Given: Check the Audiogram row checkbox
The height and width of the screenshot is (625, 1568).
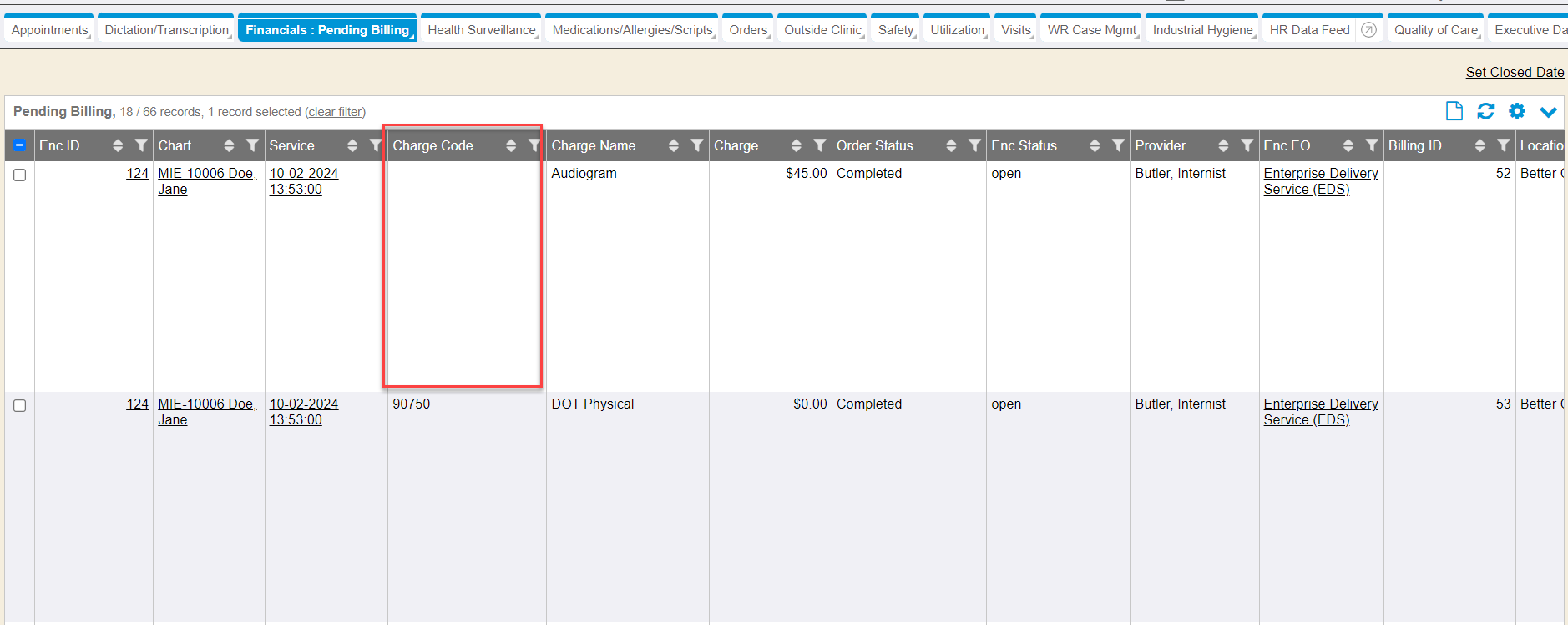Looking at the screenshot, I should [20, 175].
